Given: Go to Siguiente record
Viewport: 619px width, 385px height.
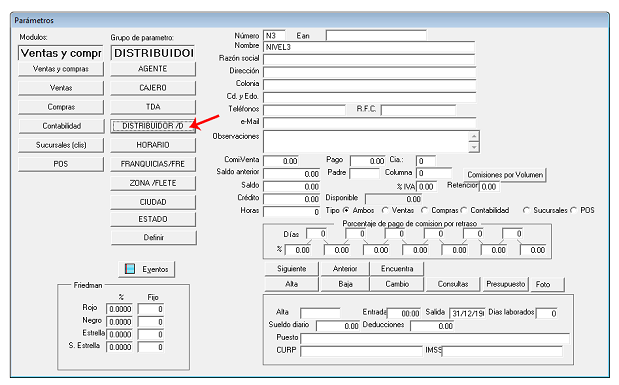Looking at the screenshot, I should tap(291, 269).
